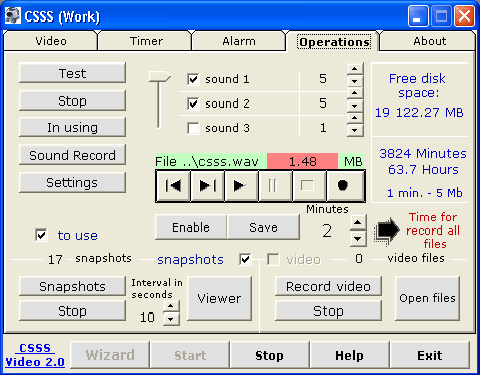480x375 pixels.
Task: Increase sound 1 value with up arrow
Action: pyautogui.click(x=355, y=69)
